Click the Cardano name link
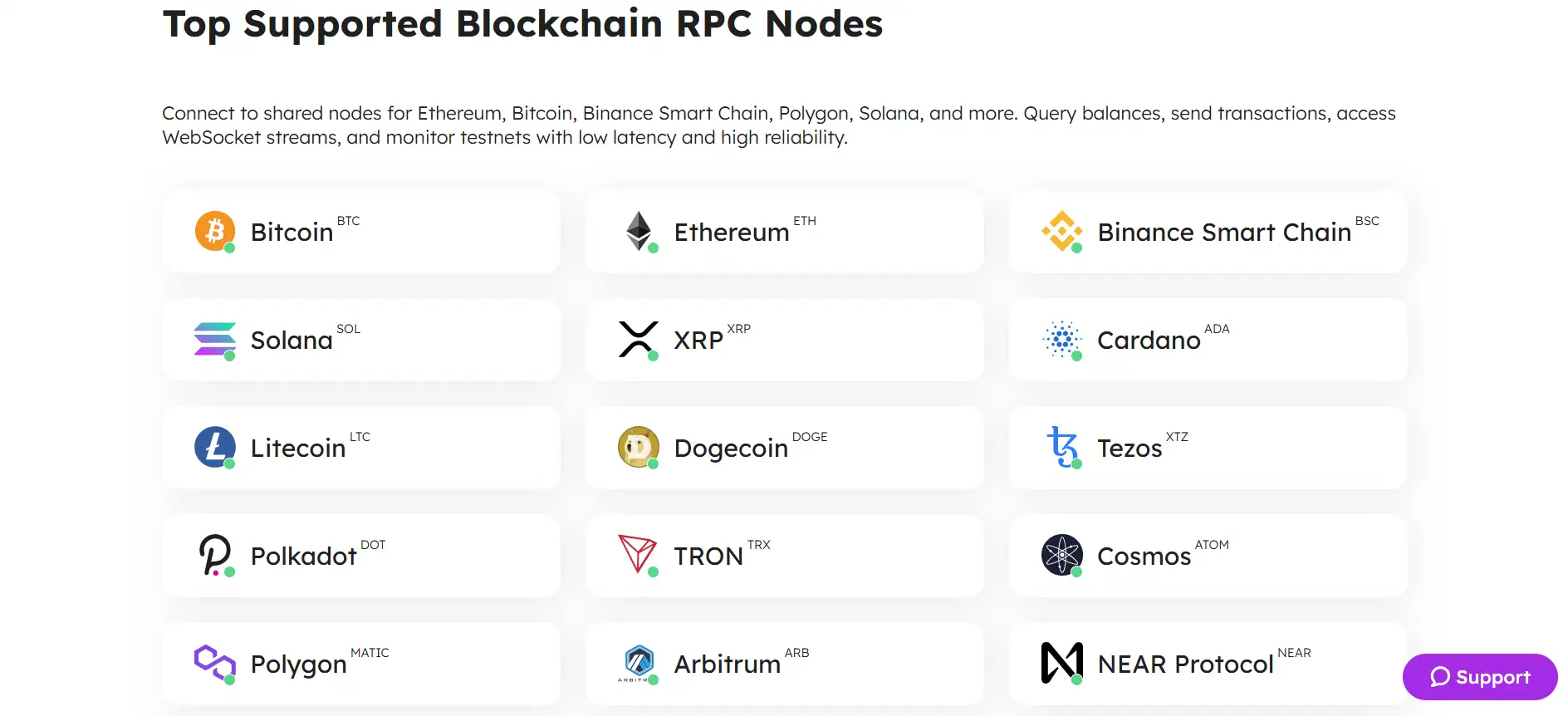 (1149, 341)
